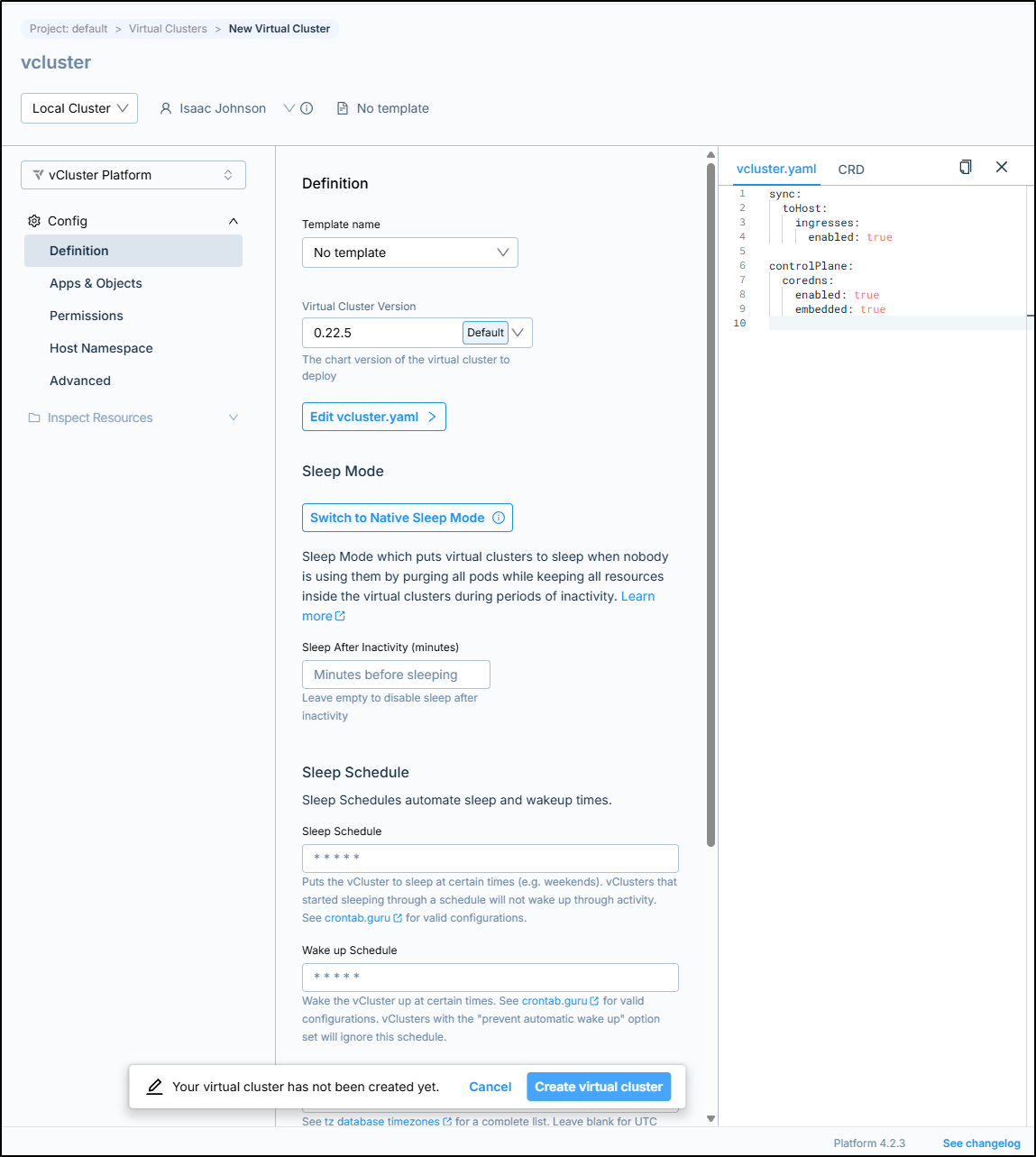The image size is (1036, 1157).
Task: Focus the Sleep After Inactivity minutes field
Action: 396,675
